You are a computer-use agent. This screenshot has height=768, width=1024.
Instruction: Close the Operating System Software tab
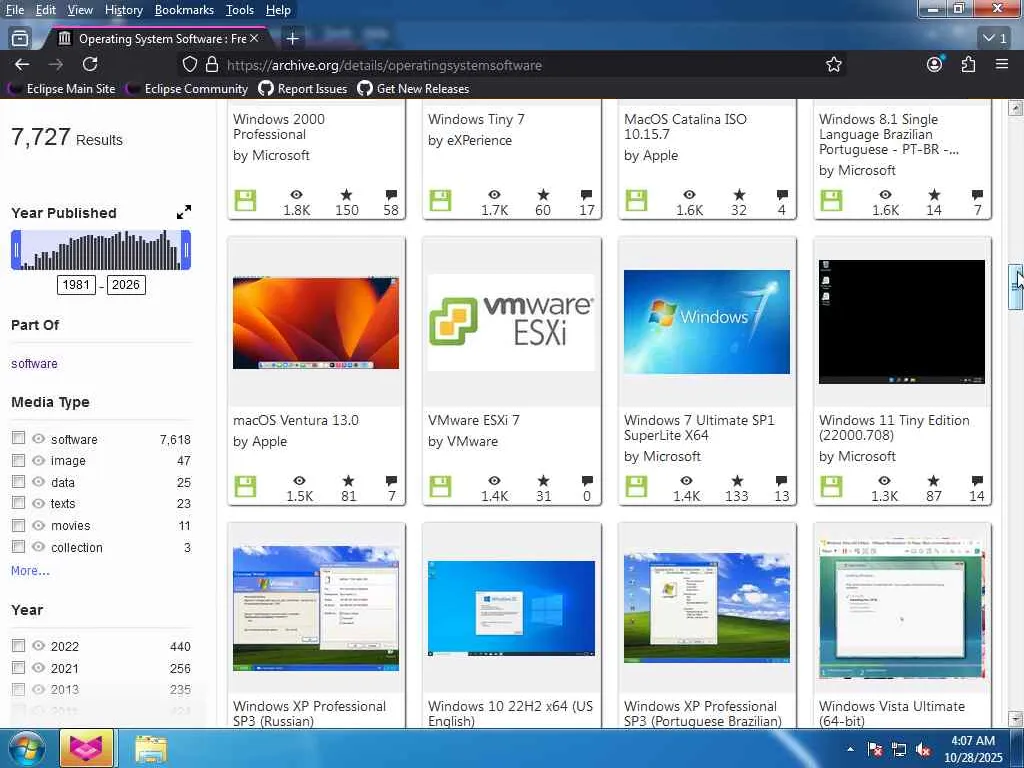[x=254, y=39]
